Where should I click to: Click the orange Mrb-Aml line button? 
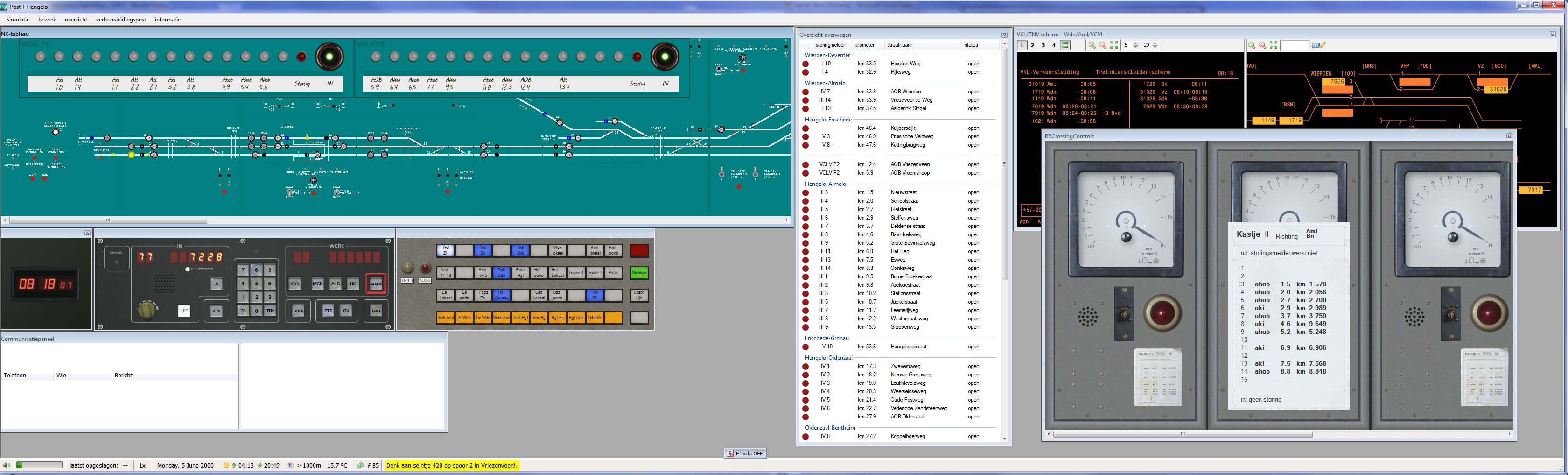tap(446, 318)
